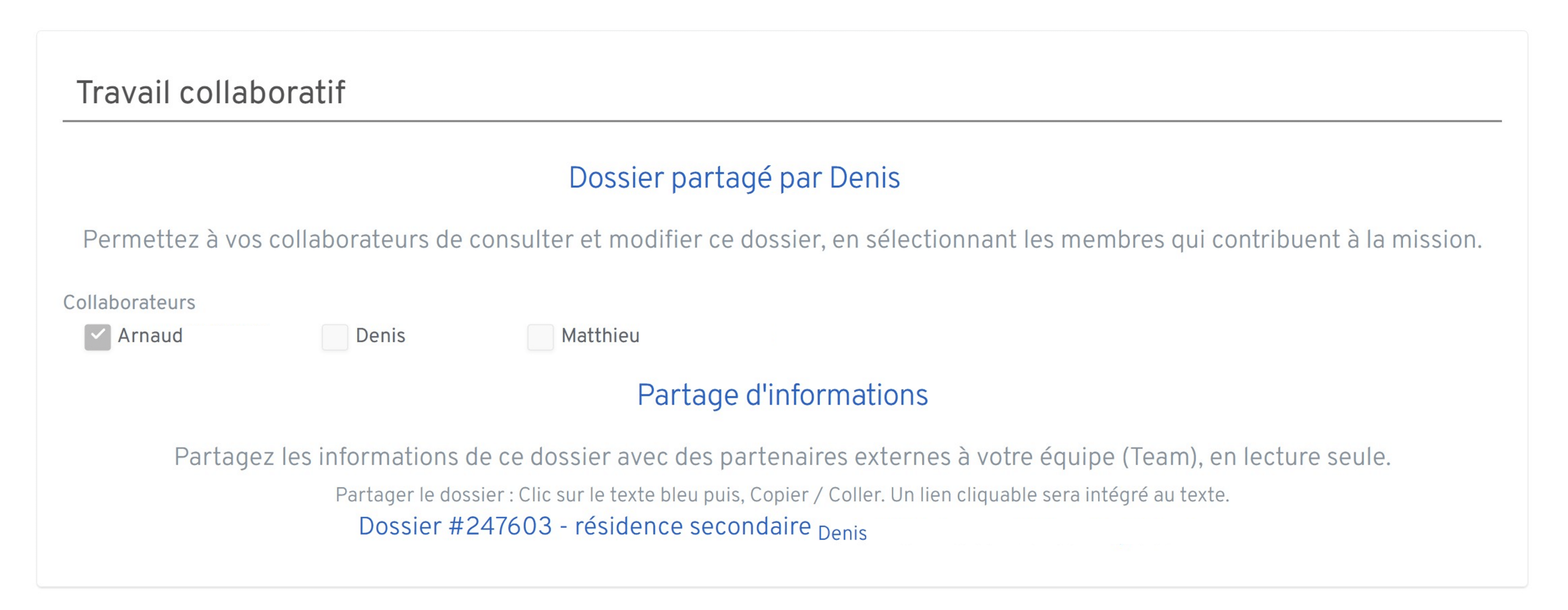
Task: Click the checked checkmark next to Arnaud
Action: click(x=97, y=335)
